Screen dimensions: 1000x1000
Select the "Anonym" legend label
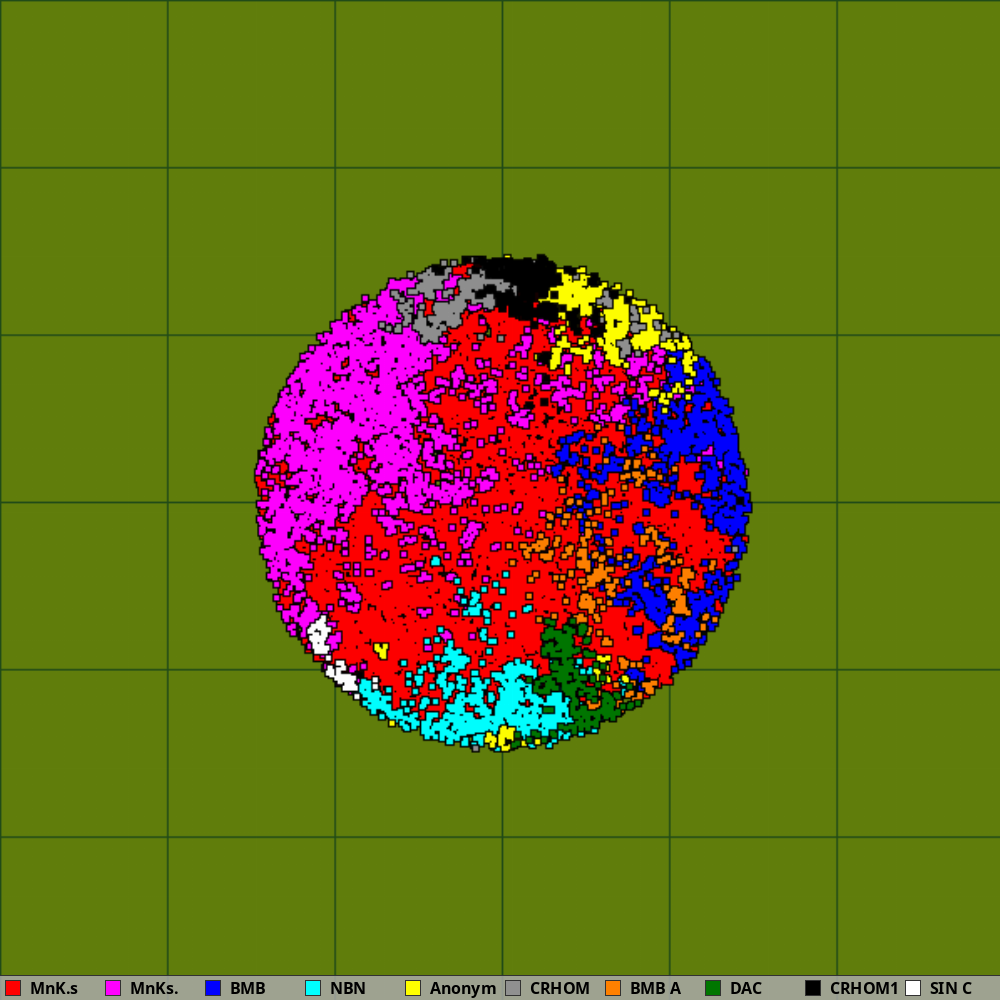tap(463, 989)
